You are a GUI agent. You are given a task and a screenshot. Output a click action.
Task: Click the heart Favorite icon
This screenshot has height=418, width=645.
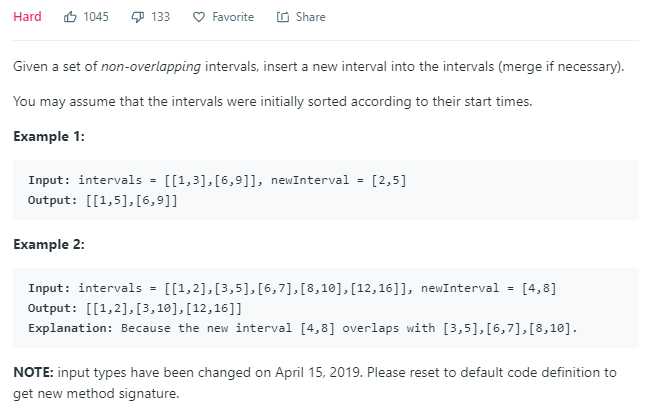coord(199,17)
